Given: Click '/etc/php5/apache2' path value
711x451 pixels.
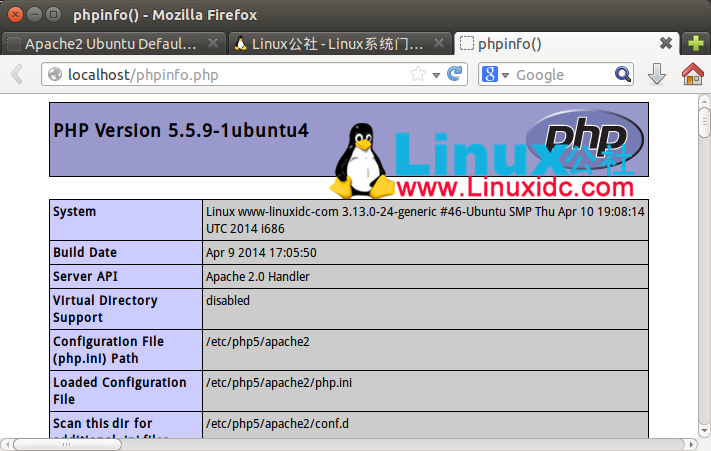Looking at the screenshot, I should [258, 342].
